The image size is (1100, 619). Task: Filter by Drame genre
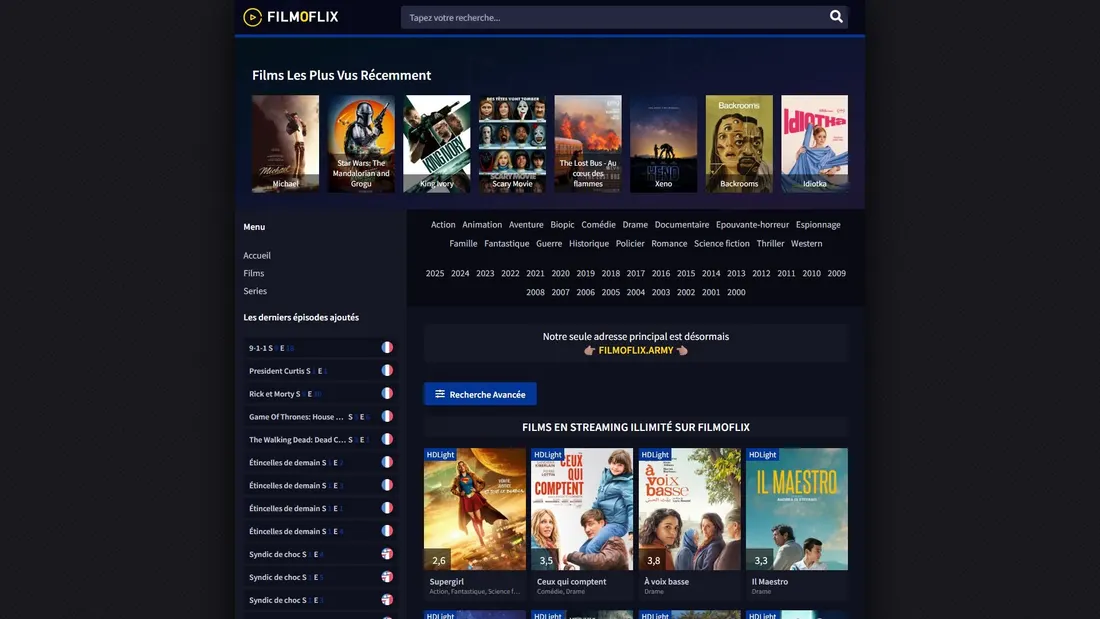coord(635,225)
